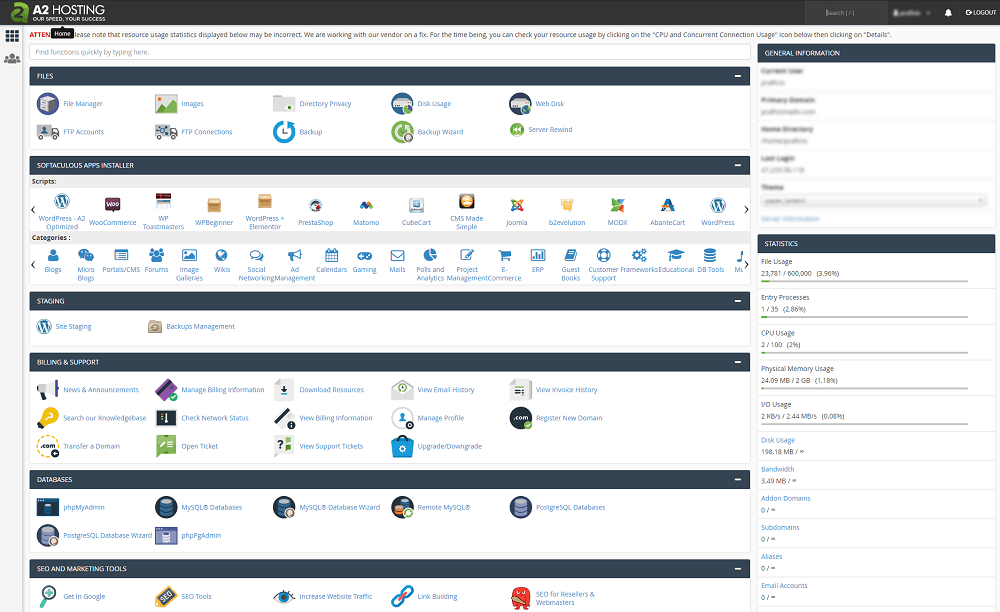Open Register New Domain icon
Screen dimensions: 1000x612
coord(520,418)
